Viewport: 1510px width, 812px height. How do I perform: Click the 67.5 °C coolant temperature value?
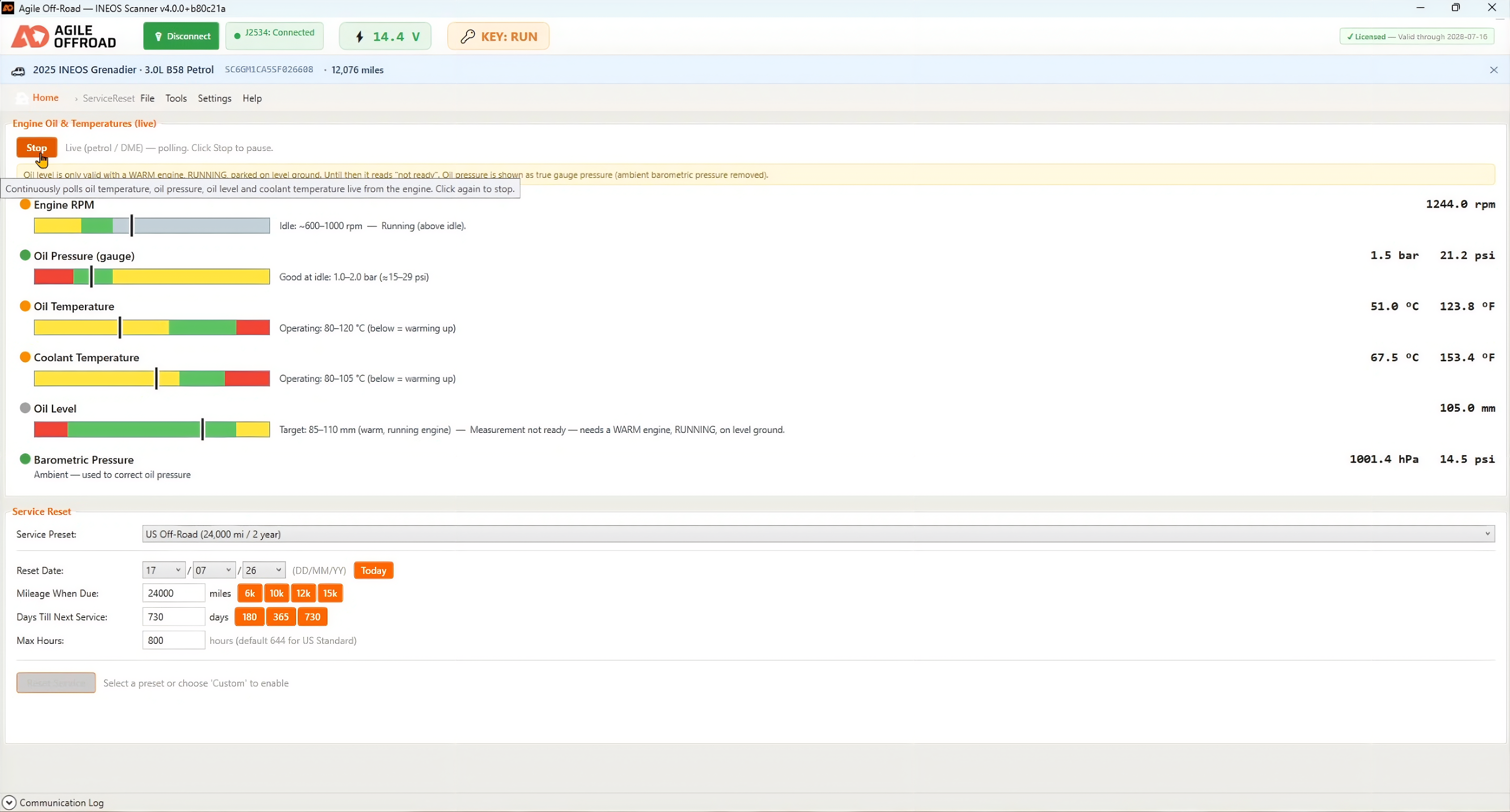click(1395, 357)
